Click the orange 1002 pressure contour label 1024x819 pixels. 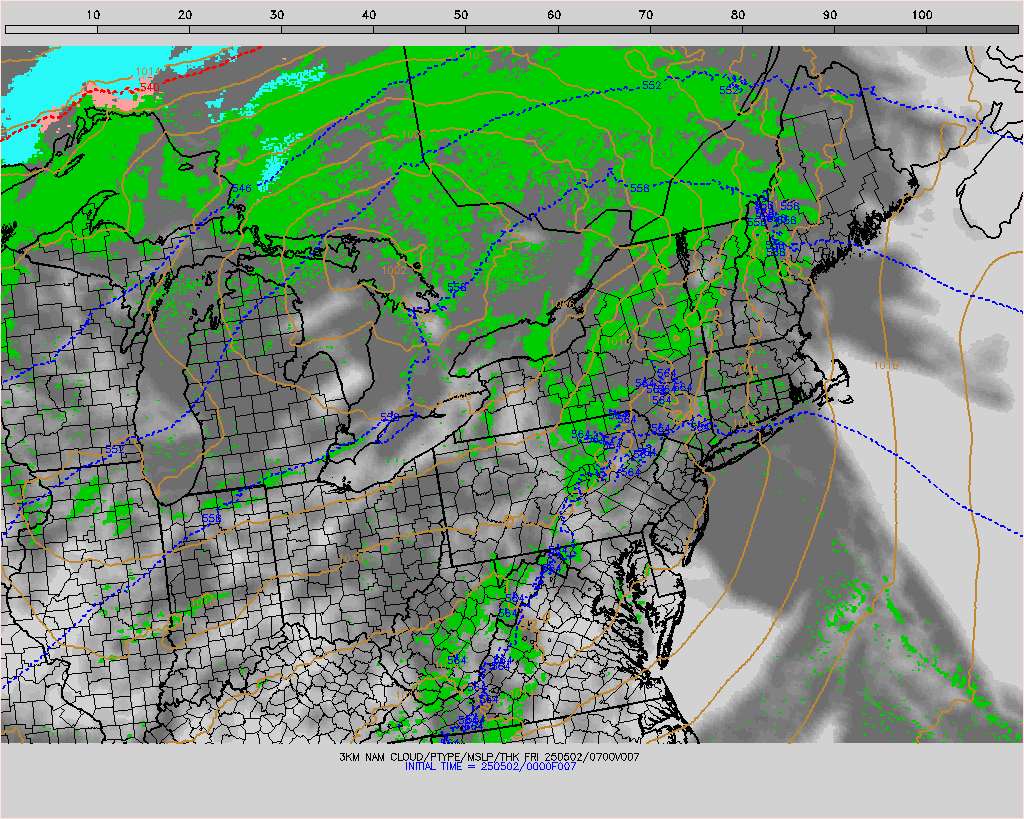(x=394, y=270)
